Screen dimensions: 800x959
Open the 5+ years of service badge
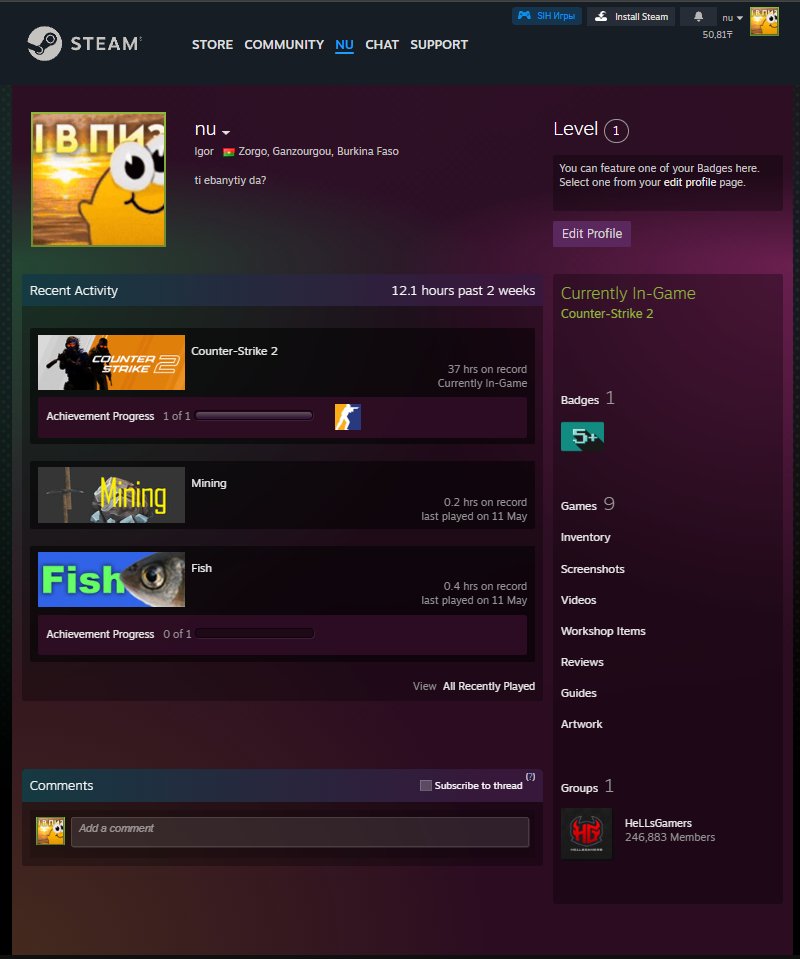(582, 437)
